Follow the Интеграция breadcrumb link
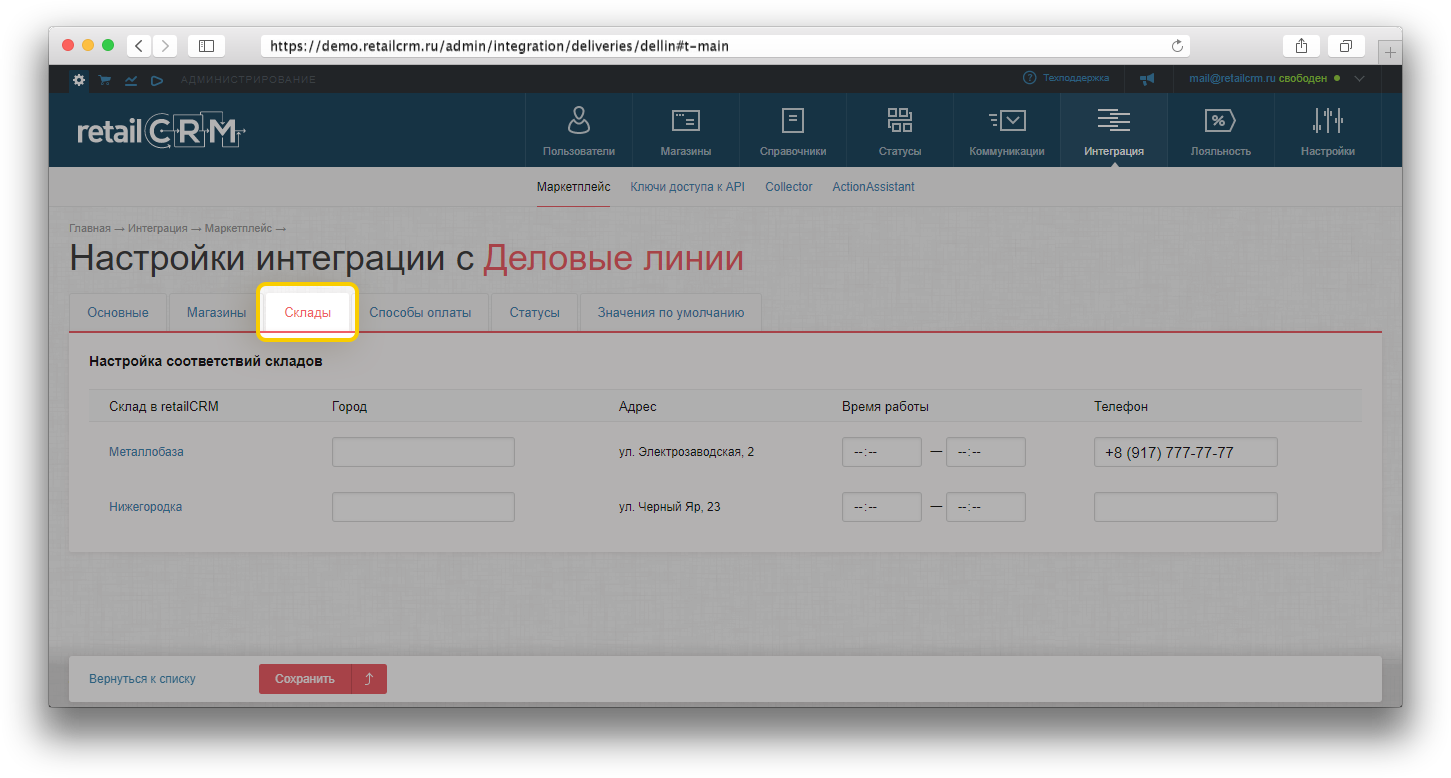 [x=158, y=228]
